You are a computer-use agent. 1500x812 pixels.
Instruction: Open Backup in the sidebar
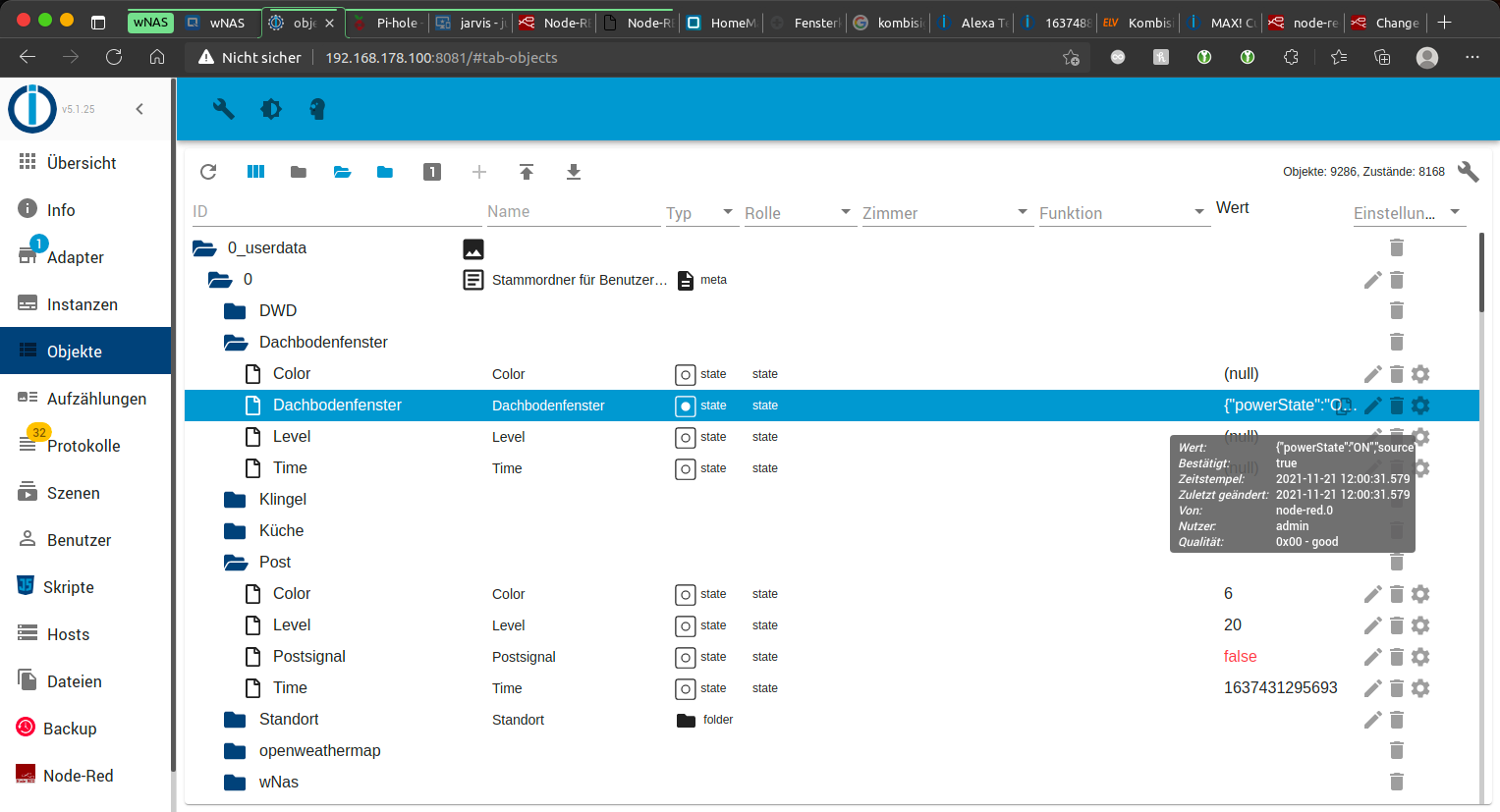pyautogui.click(x=85, y=729)
